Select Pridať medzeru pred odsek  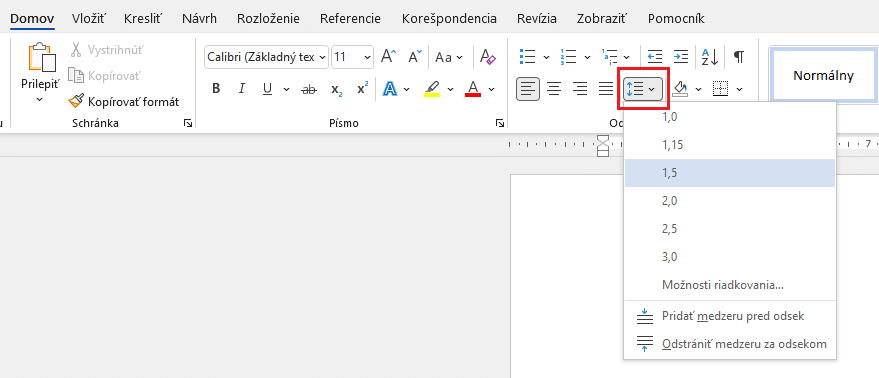(730, 316)
